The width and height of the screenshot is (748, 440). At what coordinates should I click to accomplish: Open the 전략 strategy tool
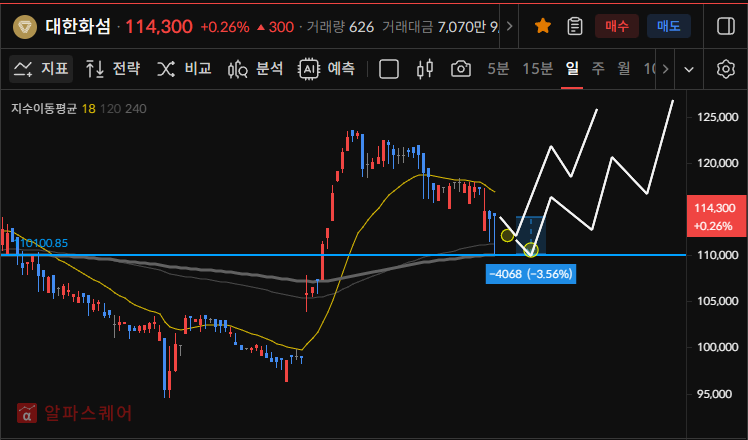point(113,69)
